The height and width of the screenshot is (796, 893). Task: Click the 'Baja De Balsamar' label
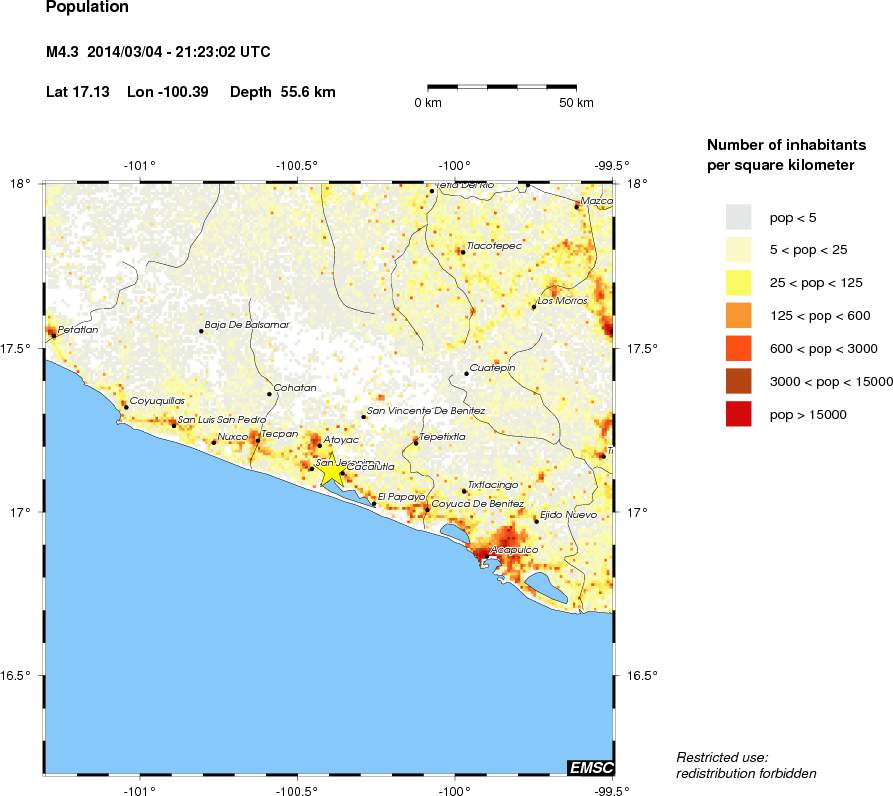[247, 325]
